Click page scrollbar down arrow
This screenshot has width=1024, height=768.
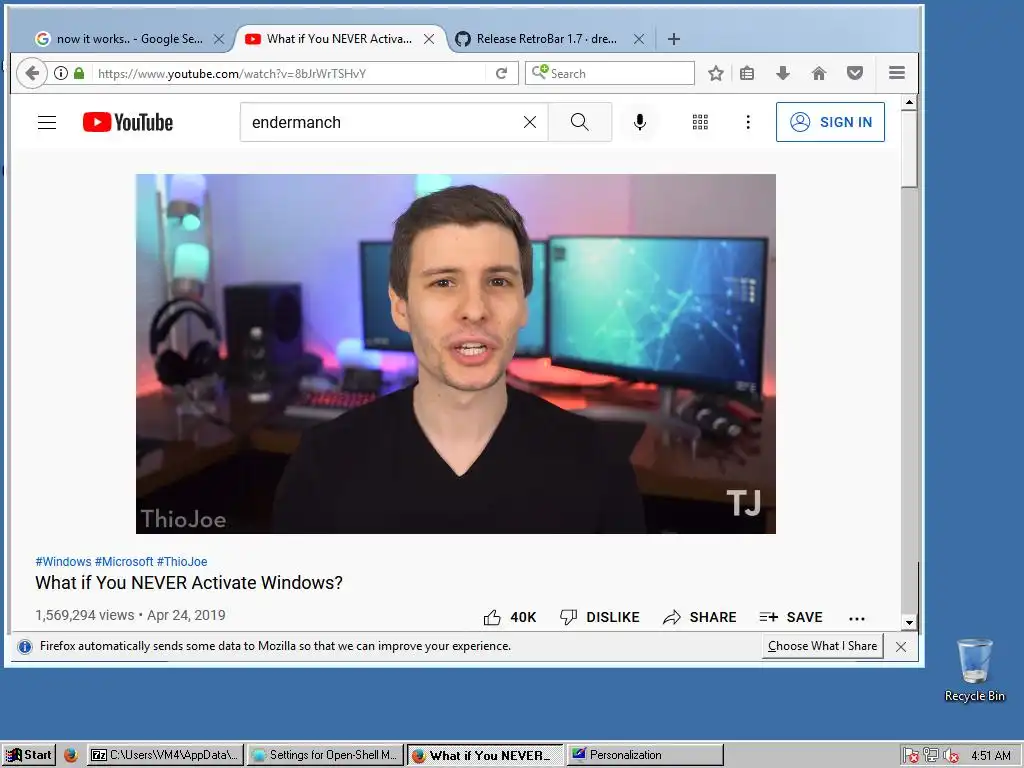tap(909, 622)
